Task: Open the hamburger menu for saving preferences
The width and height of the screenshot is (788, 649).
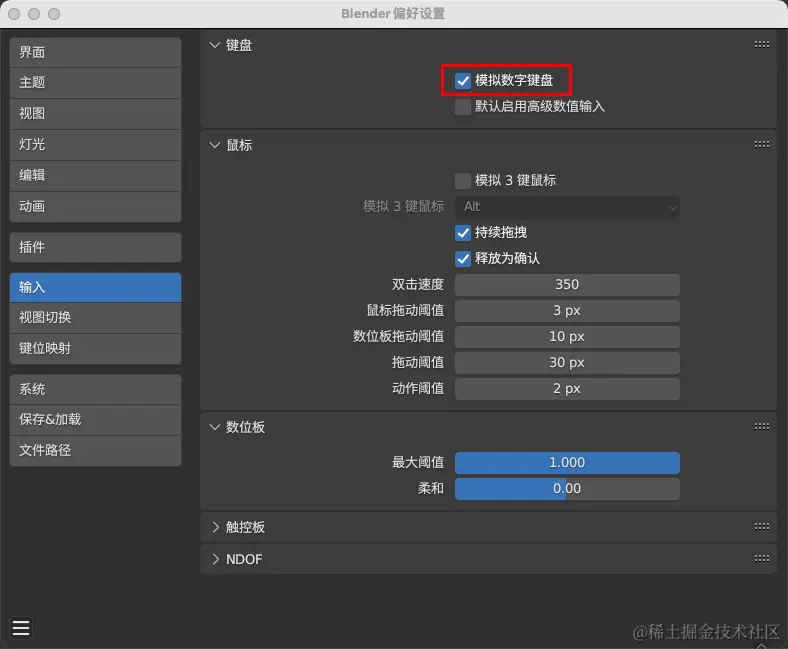Action: point(21,628)
